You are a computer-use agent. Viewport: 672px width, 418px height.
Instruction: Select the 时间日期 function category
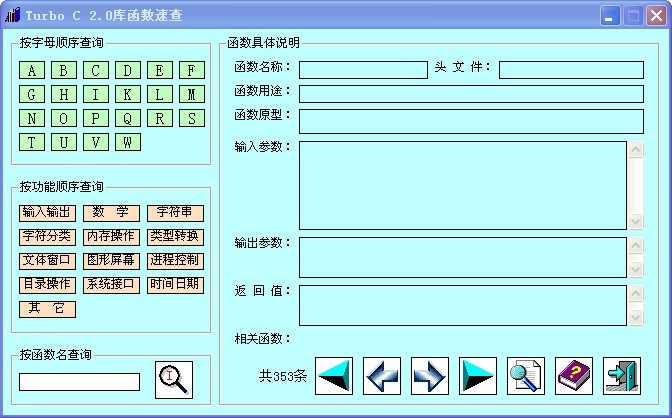click(x=175, y=285)
